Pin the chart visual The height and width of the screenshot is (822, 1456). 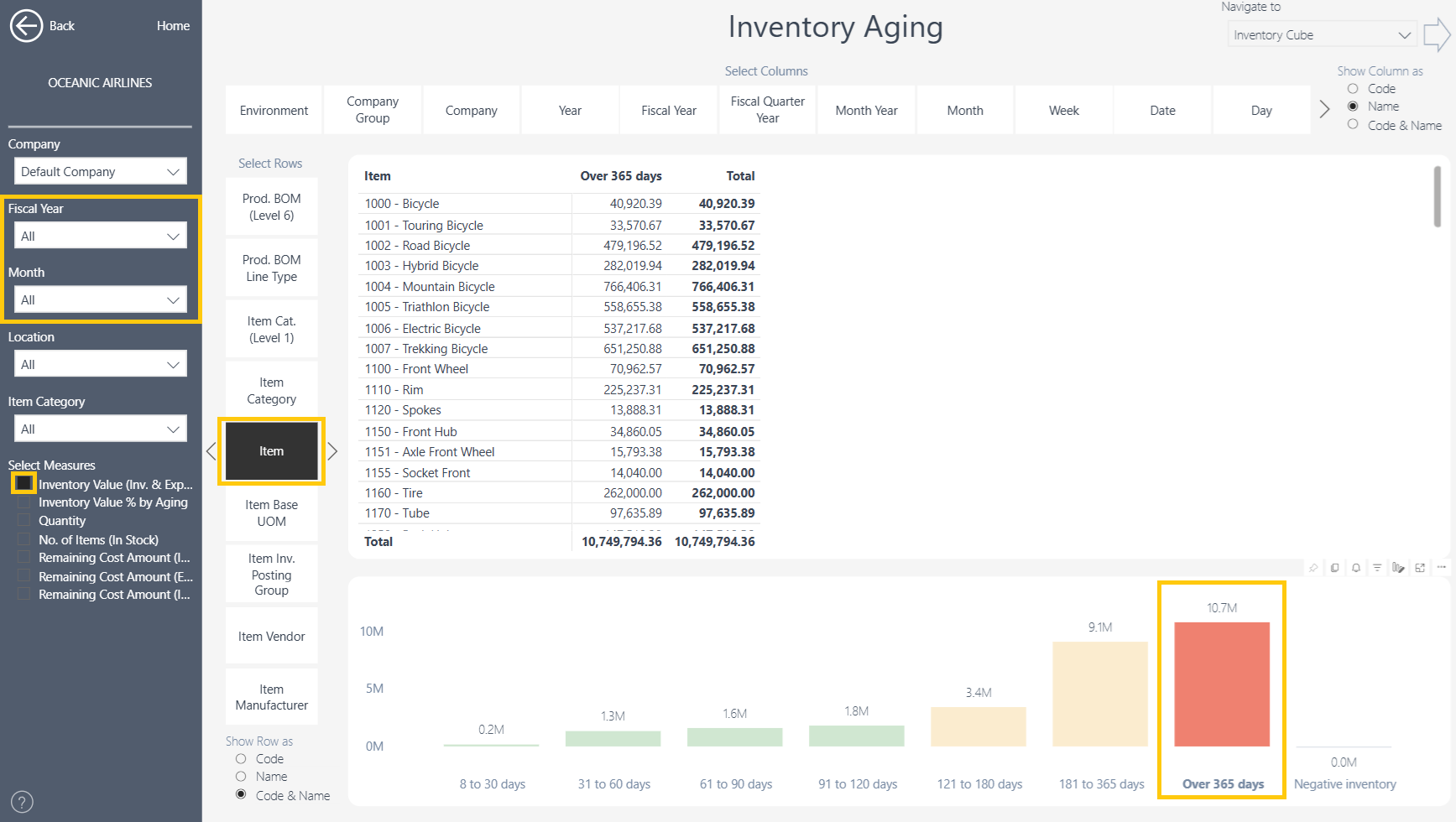1313,568
